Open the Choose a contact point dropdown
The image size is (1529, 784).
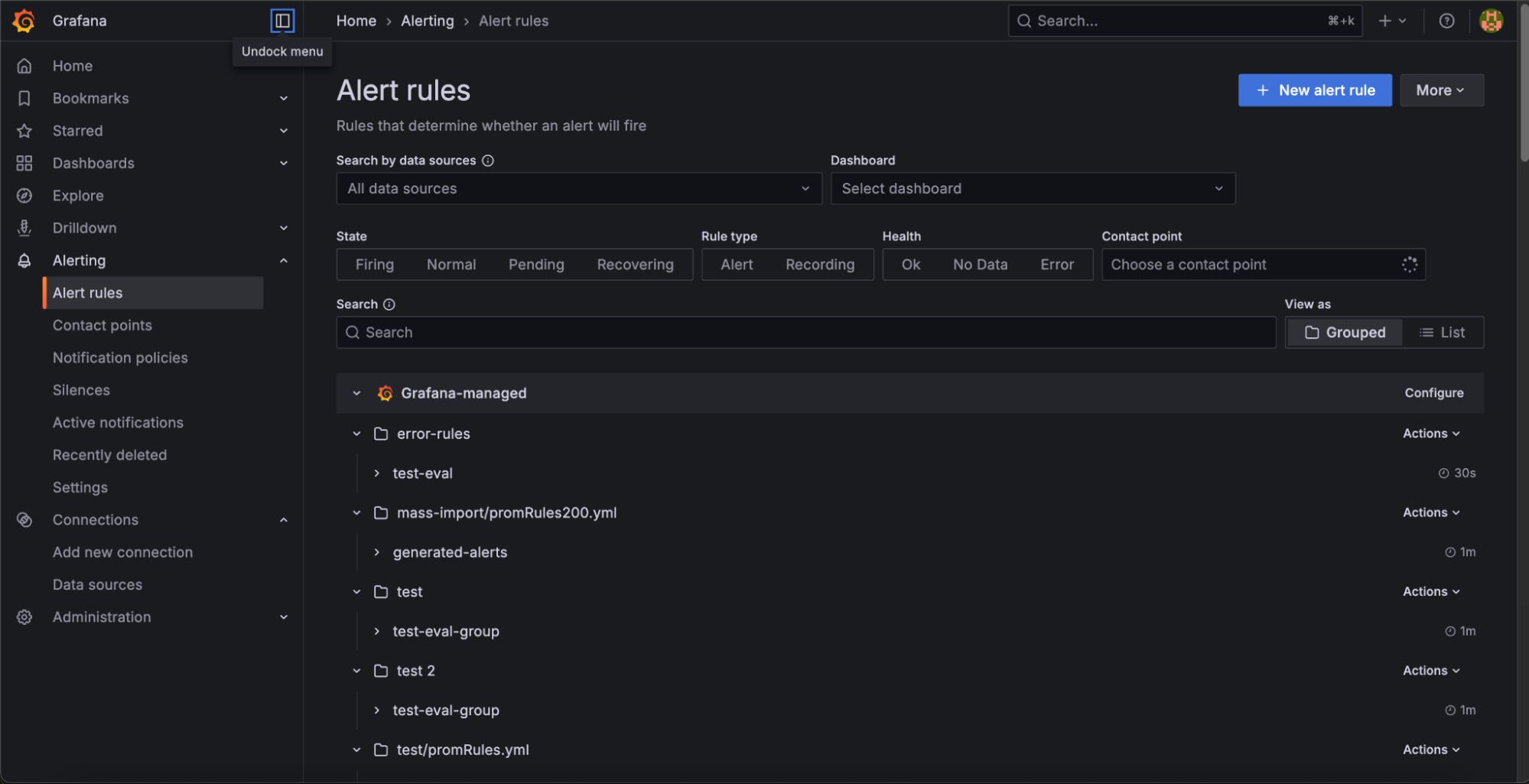1264,265
